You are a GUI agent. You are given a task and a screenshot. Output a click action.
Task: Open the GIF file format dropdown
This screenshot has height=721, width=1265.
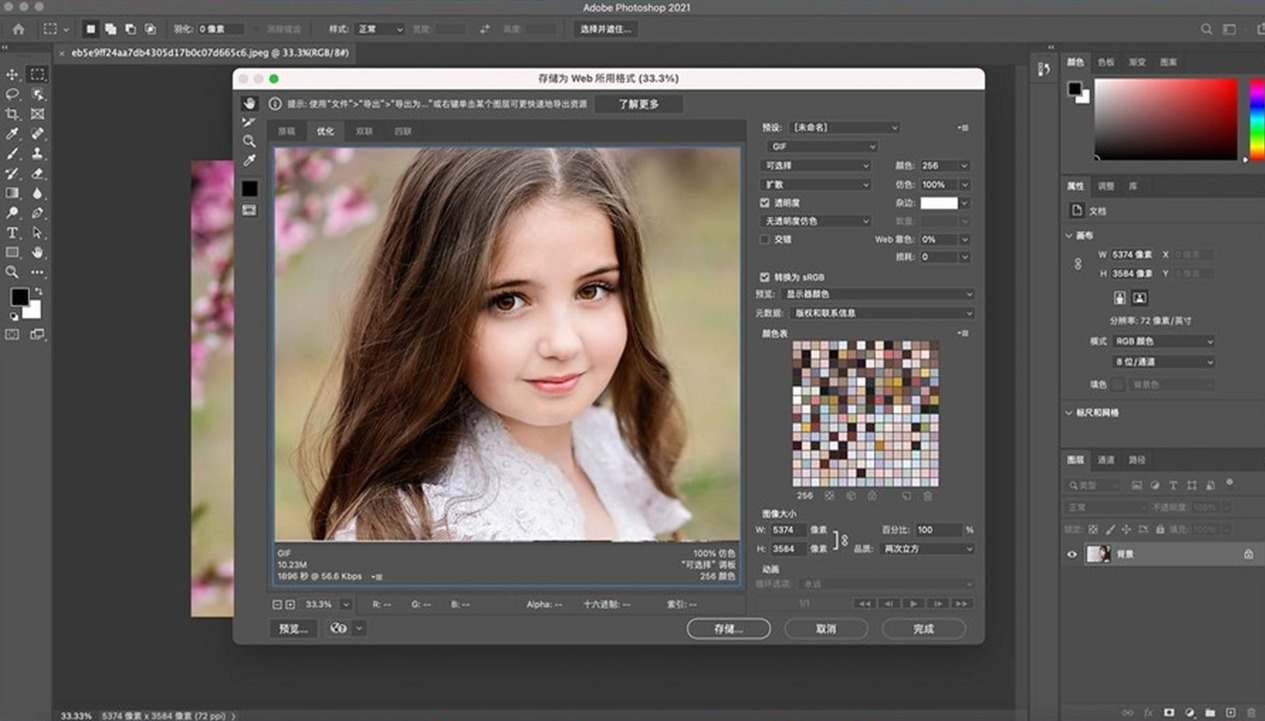[x=821, y=146]
